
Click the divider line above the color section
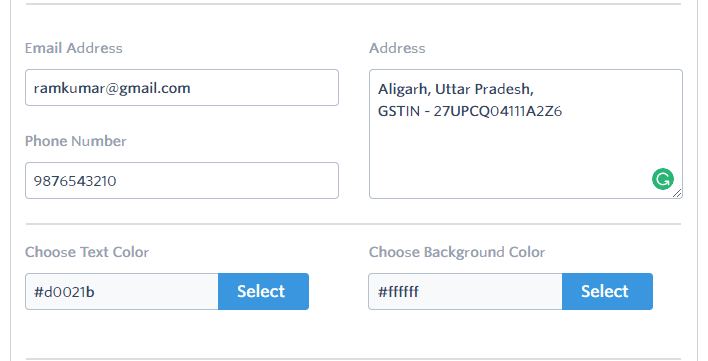point(353,224)
